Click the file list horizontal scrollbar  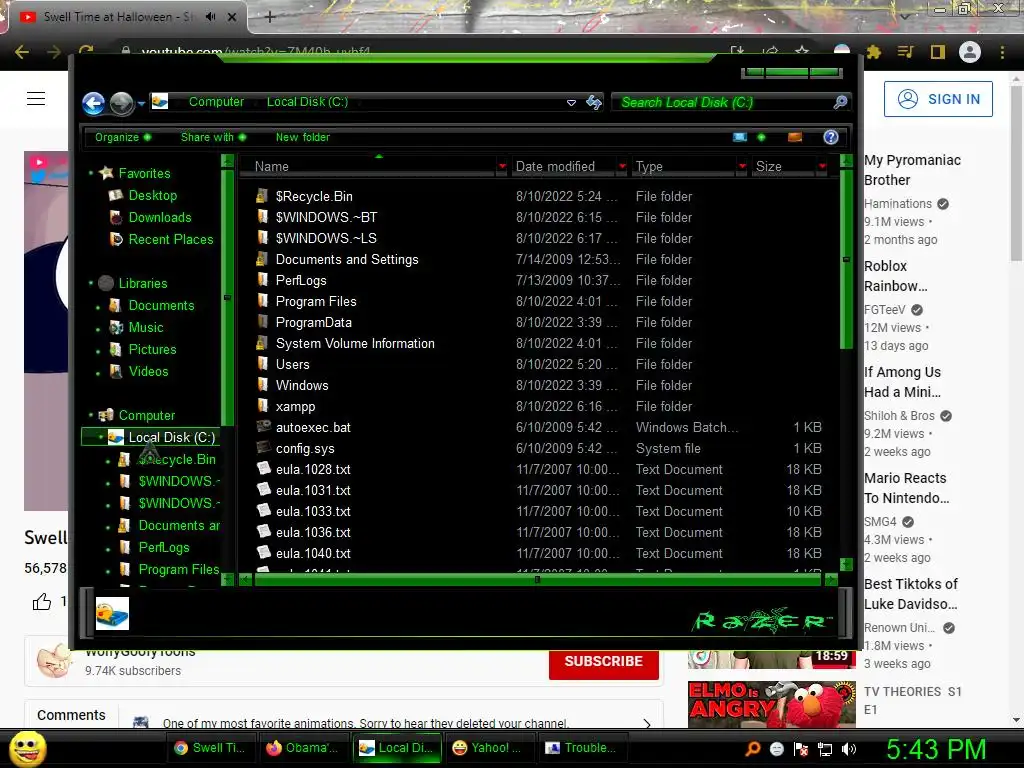537,579
